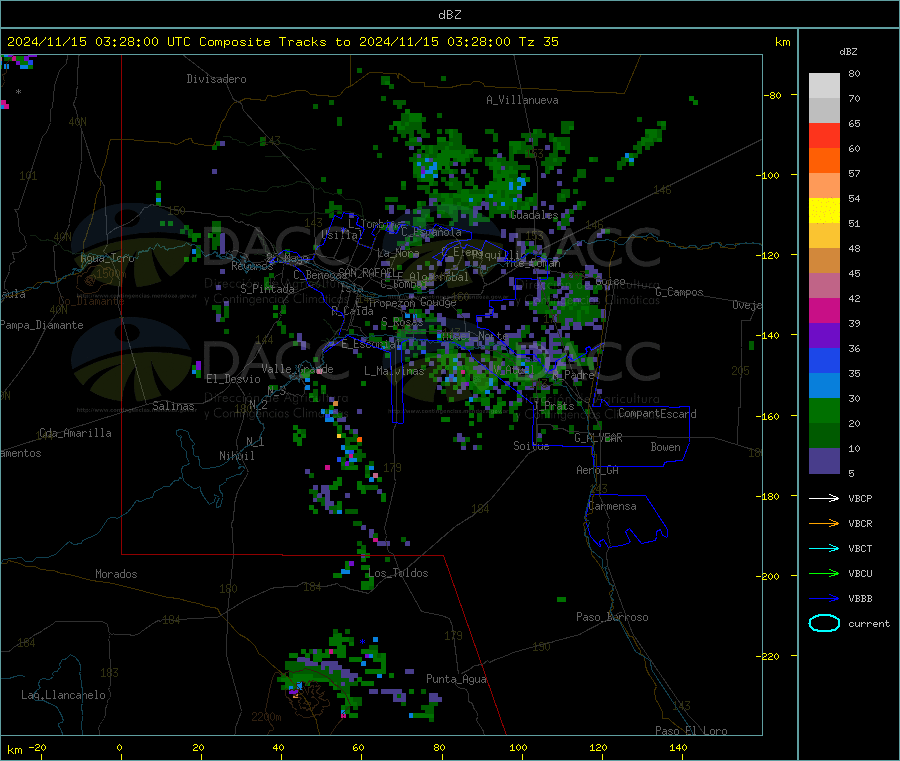Pick the slate purple 5–10 dBZ swatch
Image resolution: width=900 pixels, height=761 pixels.
824,460
